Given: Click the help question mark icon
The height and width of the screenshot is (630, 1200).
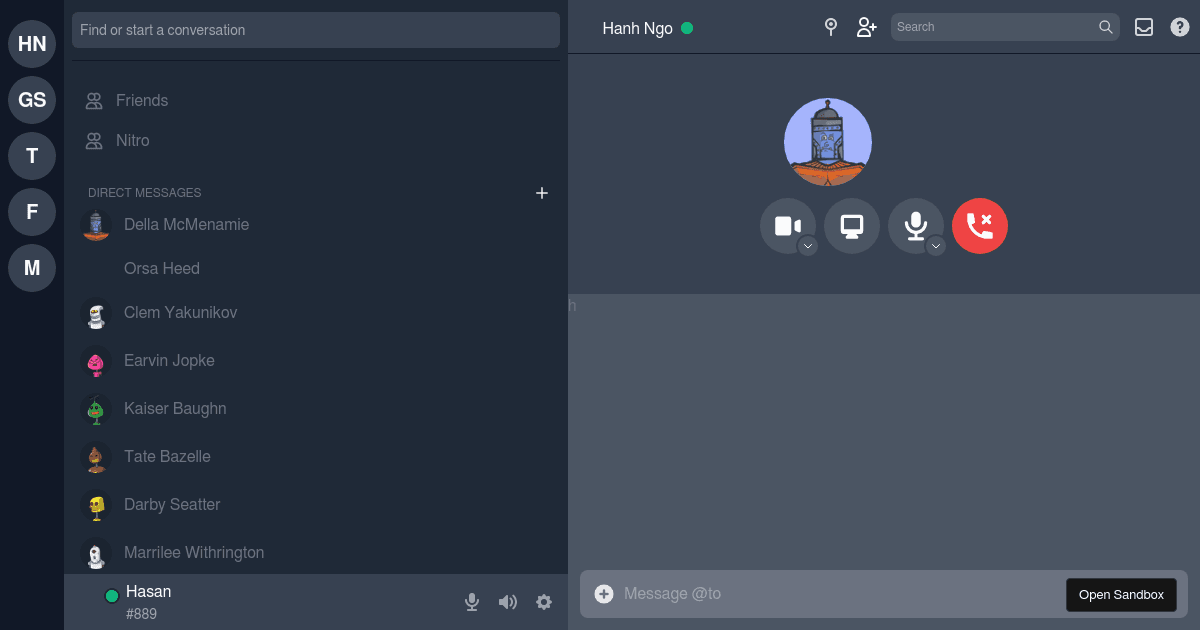Looking at the screenshot, I should pos(1179,27).
